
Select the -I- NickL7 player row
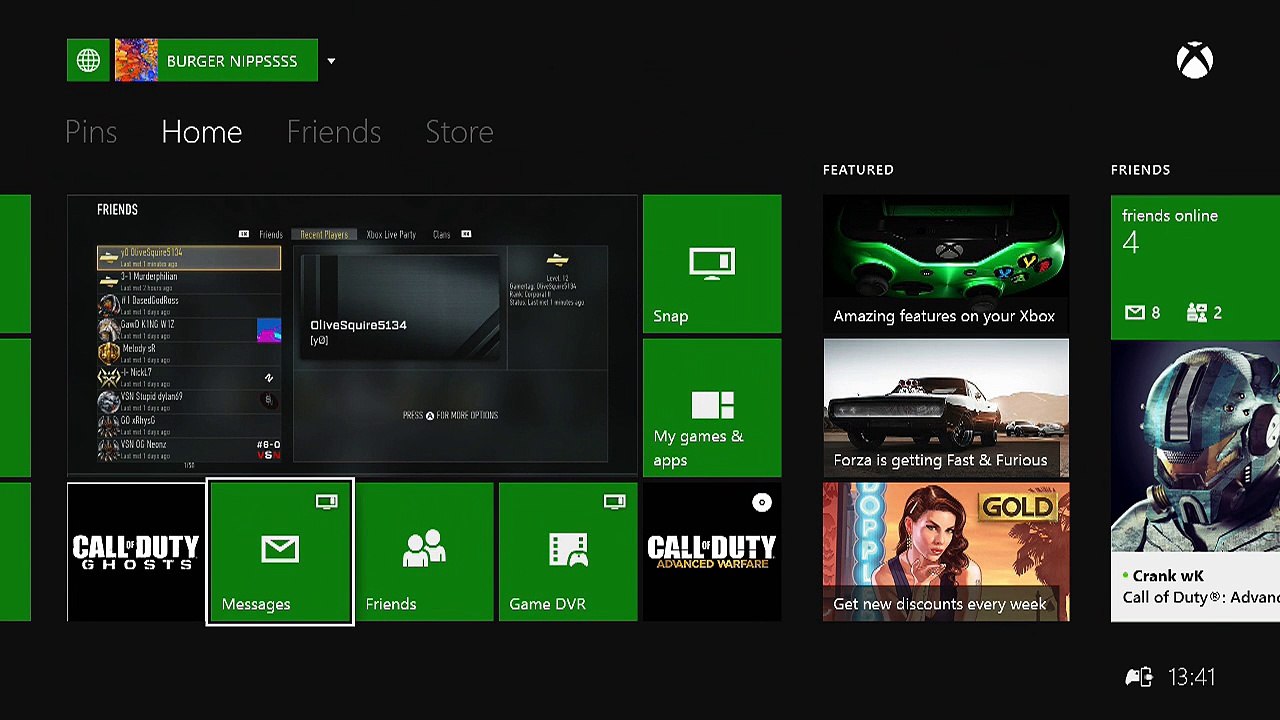(x=189, y=377)
